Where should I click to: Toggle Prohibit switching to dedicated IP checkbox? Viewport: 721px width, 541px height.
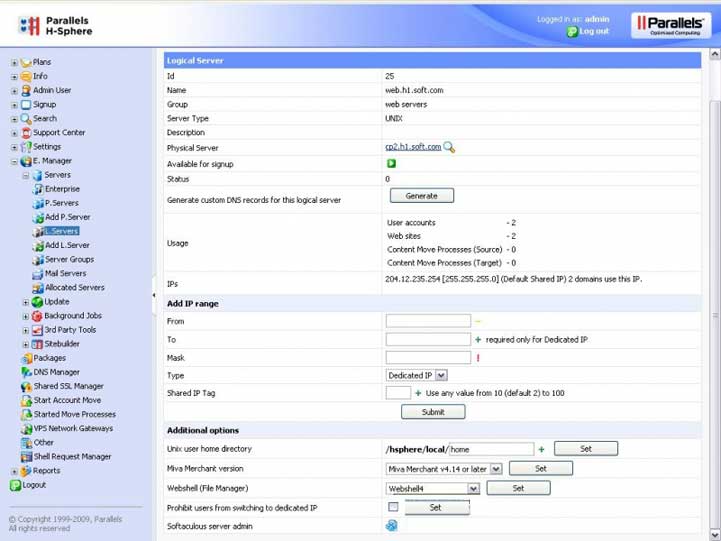click(x=393, y=507)
